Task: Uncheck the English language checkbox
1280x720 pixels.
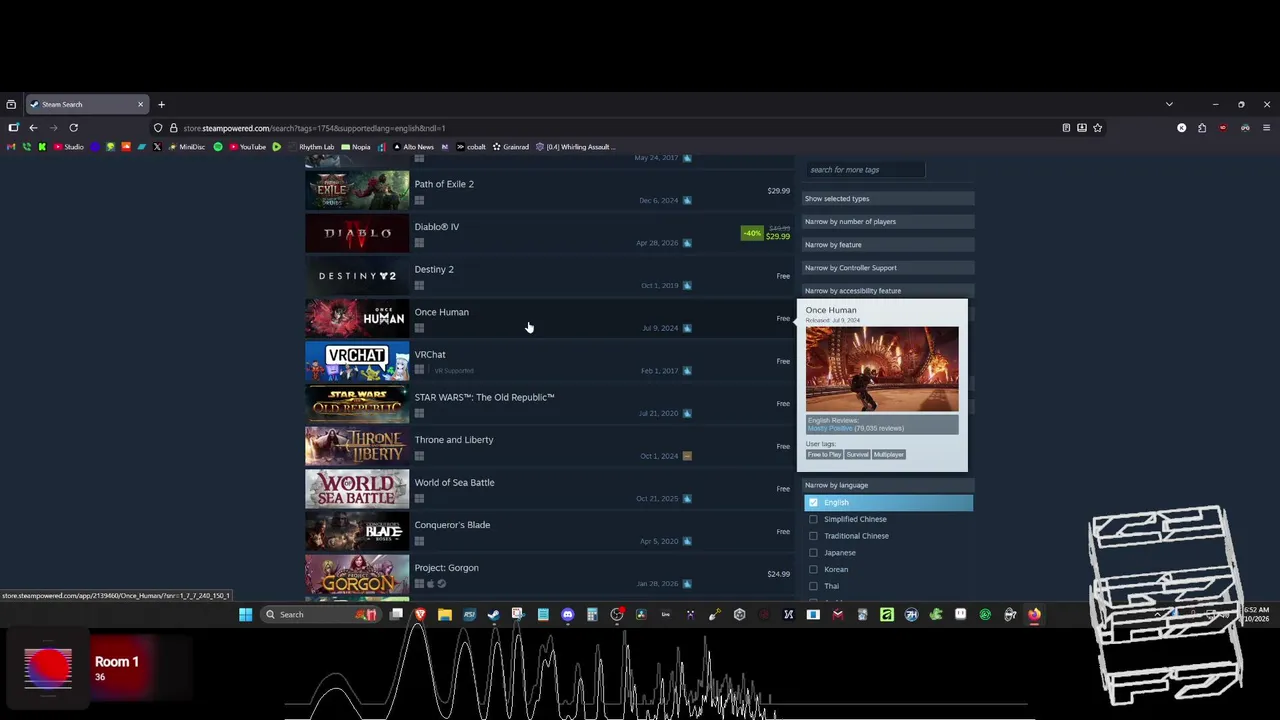Action: (x=813, y=503)
